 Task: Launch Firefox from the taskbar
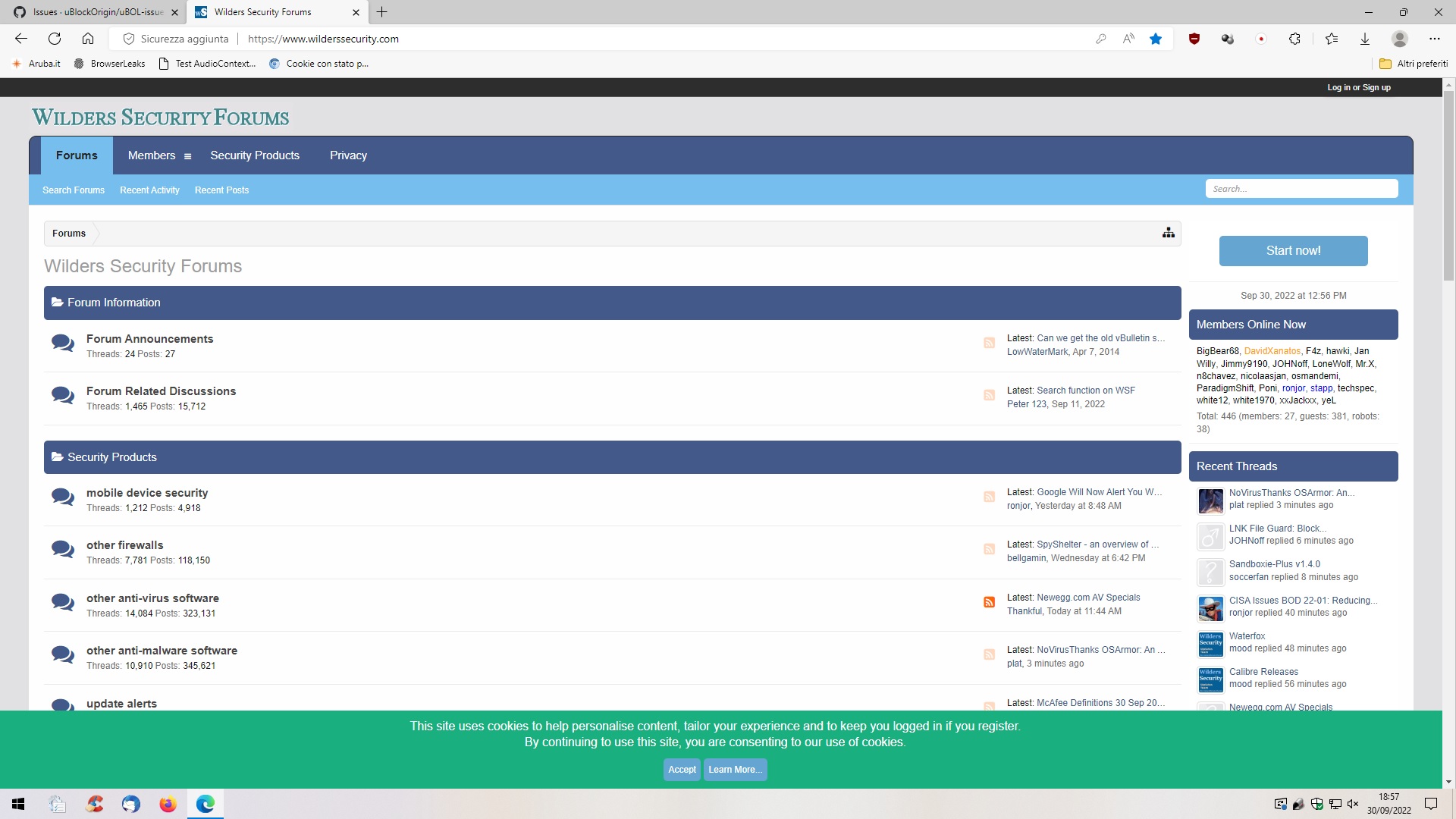click(168, 804)
